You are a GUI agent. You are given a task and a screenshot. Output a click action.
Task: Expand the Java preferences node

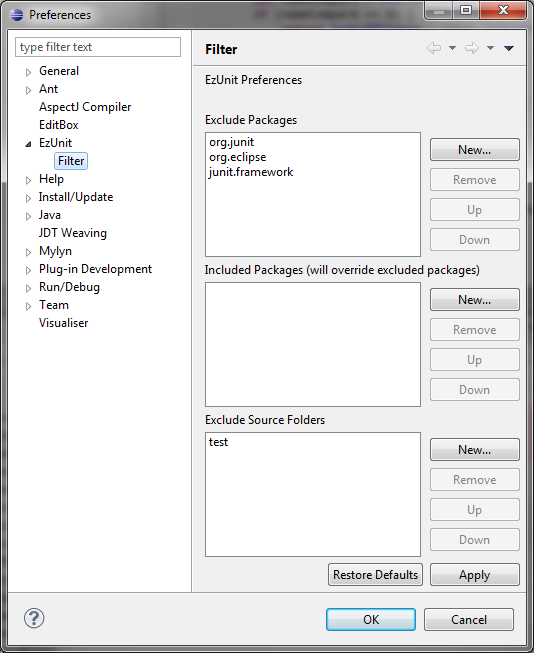pos(28,216)
